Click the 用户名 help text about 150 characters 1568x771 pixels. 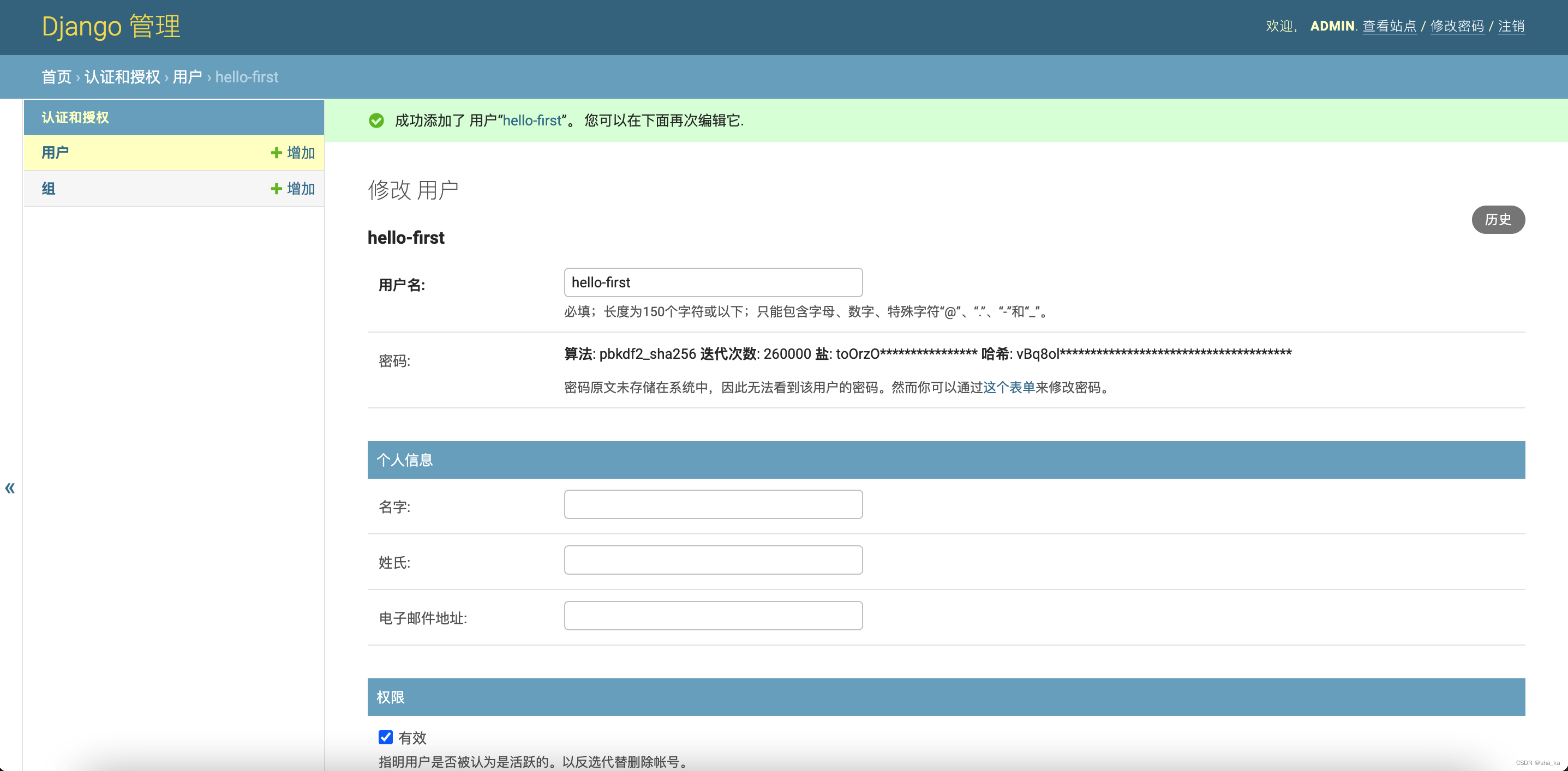coord(807,312)
